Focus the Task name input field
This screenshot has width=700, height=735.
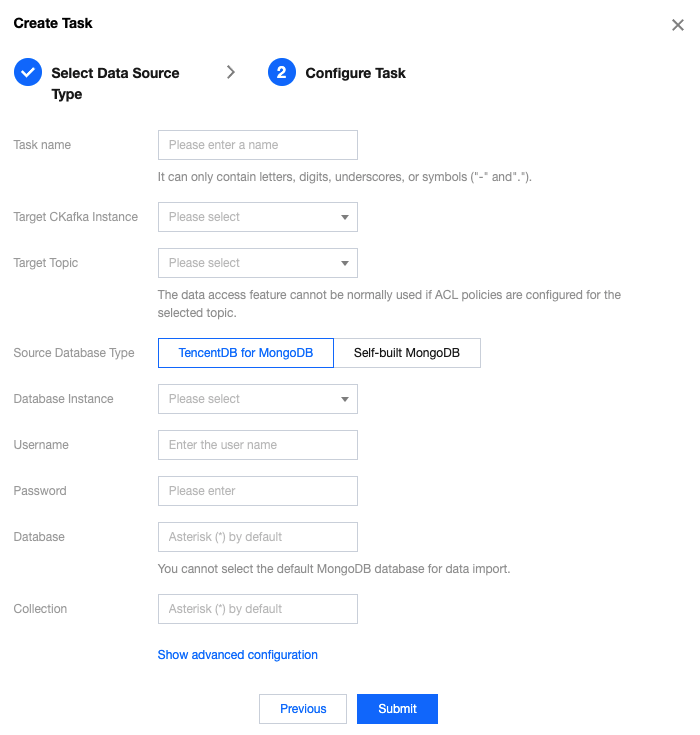[258, 145]
